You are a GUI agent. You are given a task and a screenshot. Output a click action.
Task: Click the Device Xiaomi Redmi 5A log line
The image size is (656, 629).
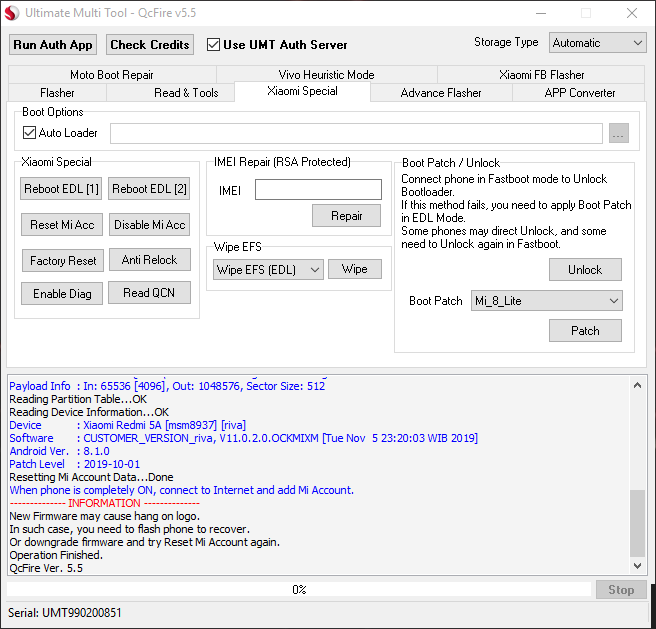128,425
